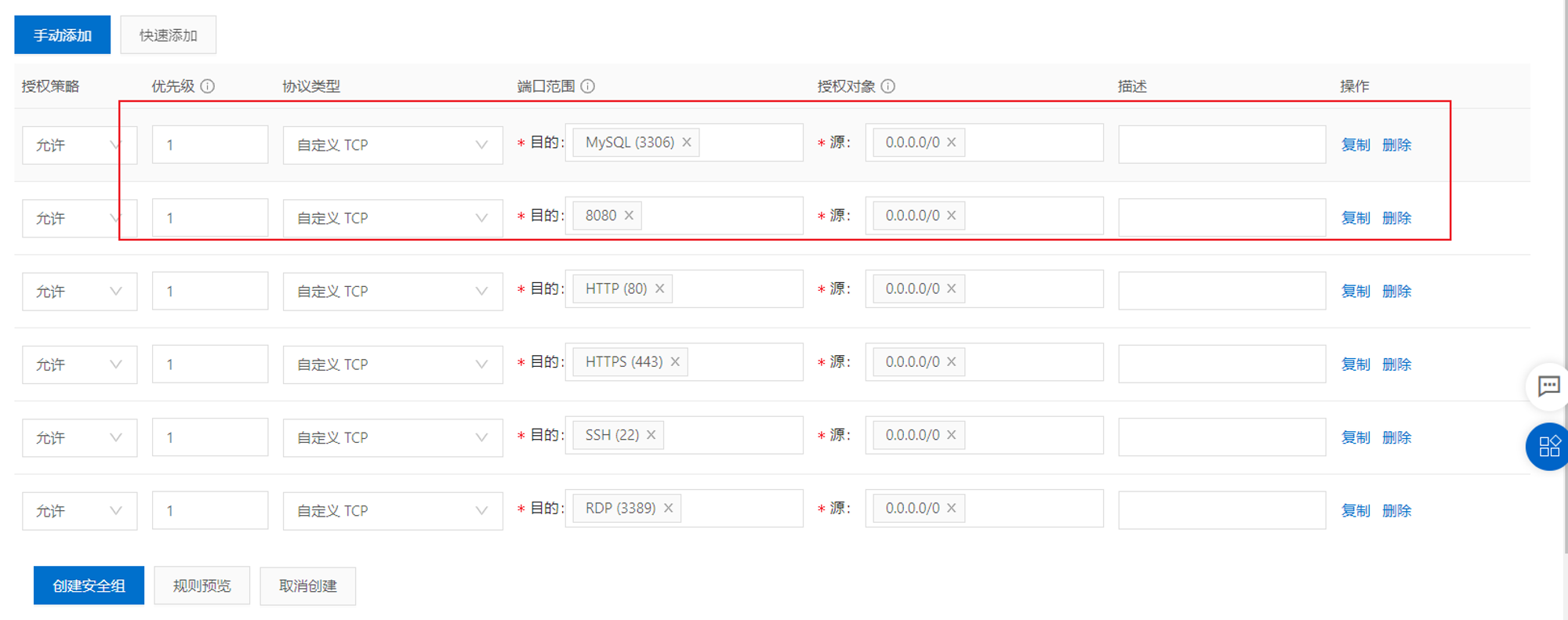Remove 0.0.0.0/0 source in MySQL row
1568x620 pixels.
(952, 143)
